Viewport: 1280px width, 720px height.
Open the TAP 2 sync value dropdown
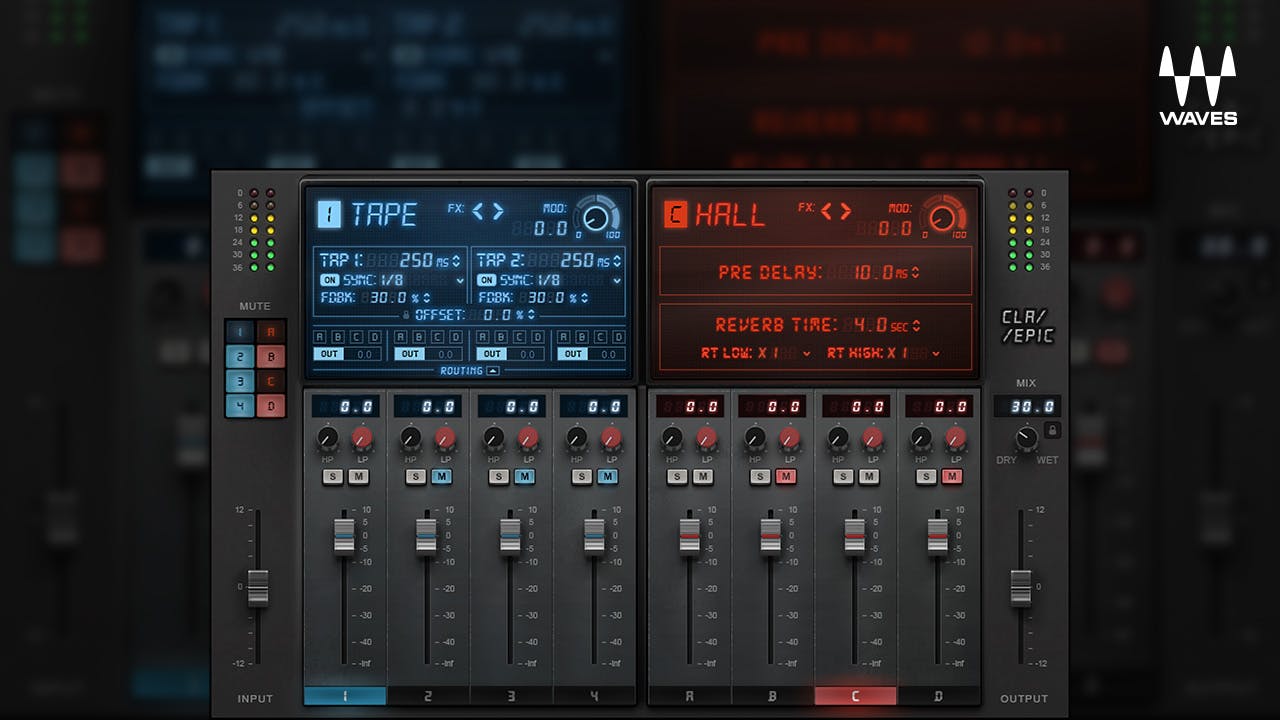point(617,282)
